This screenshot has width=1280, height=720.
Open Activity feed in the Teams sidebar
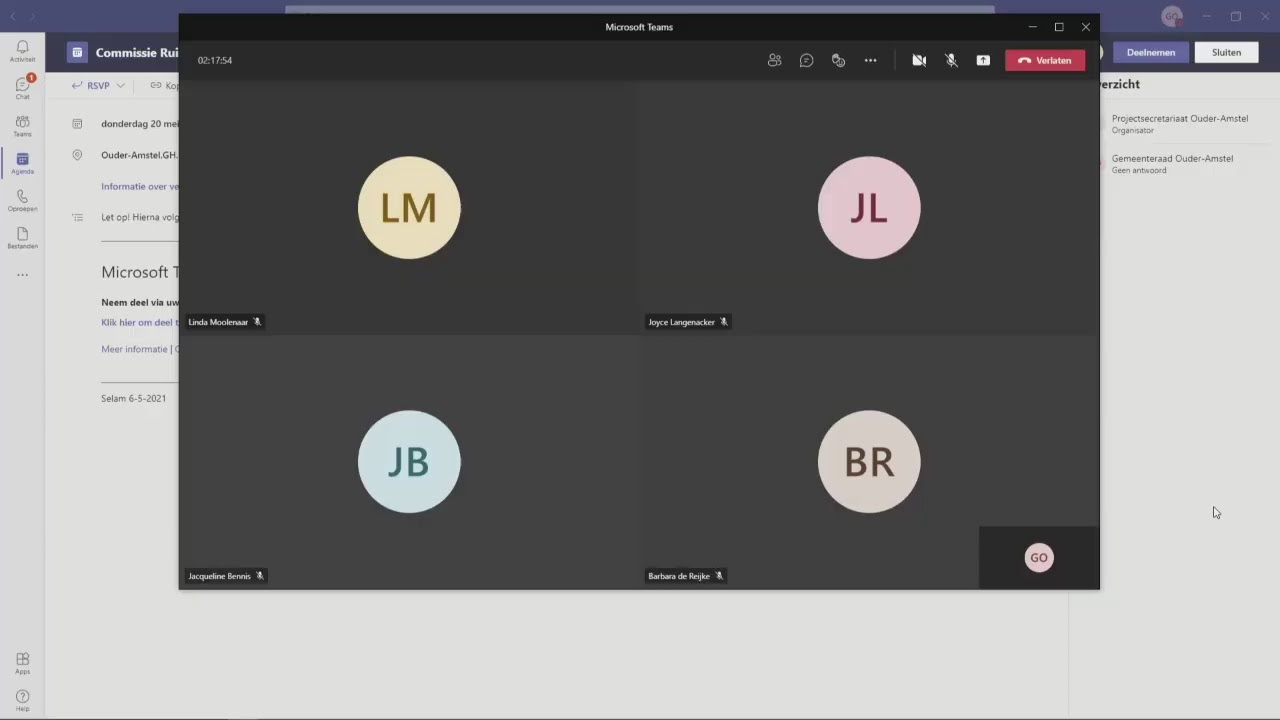22,51
